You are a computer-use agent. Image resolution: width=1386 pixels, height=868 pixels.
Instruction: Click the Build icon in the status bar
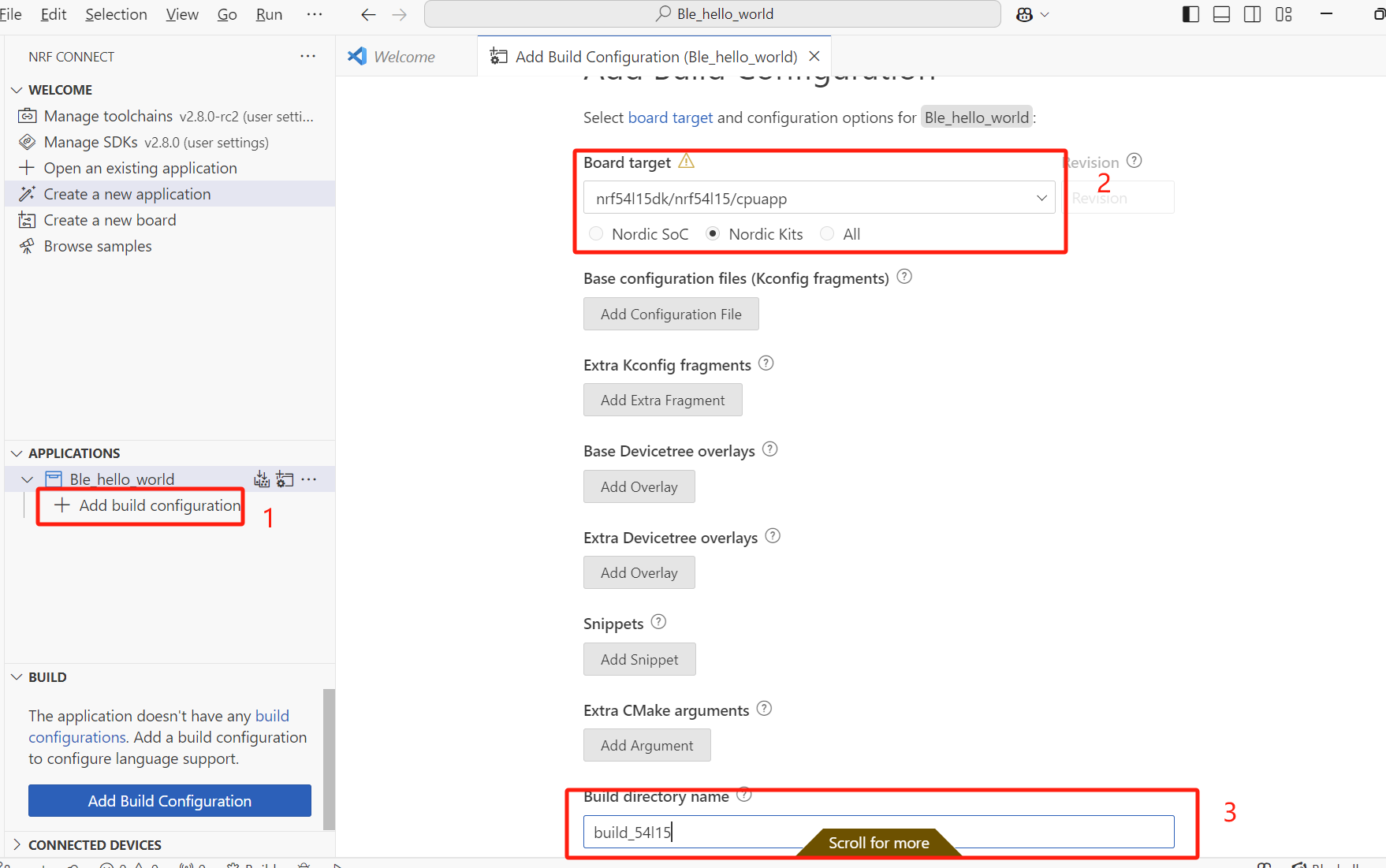233,865
